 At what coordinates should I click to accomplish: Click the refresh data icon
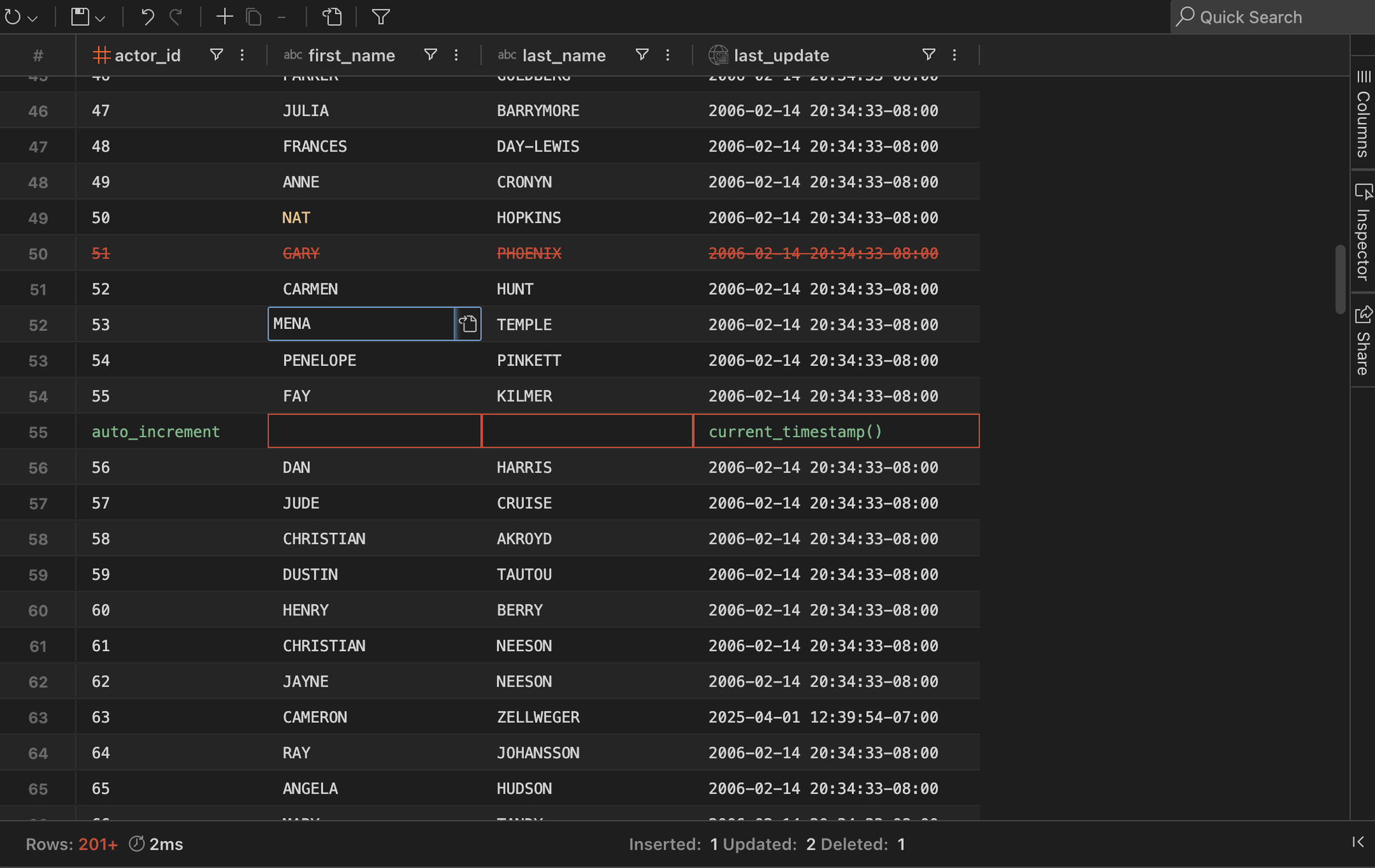click(x=13, y=17)
